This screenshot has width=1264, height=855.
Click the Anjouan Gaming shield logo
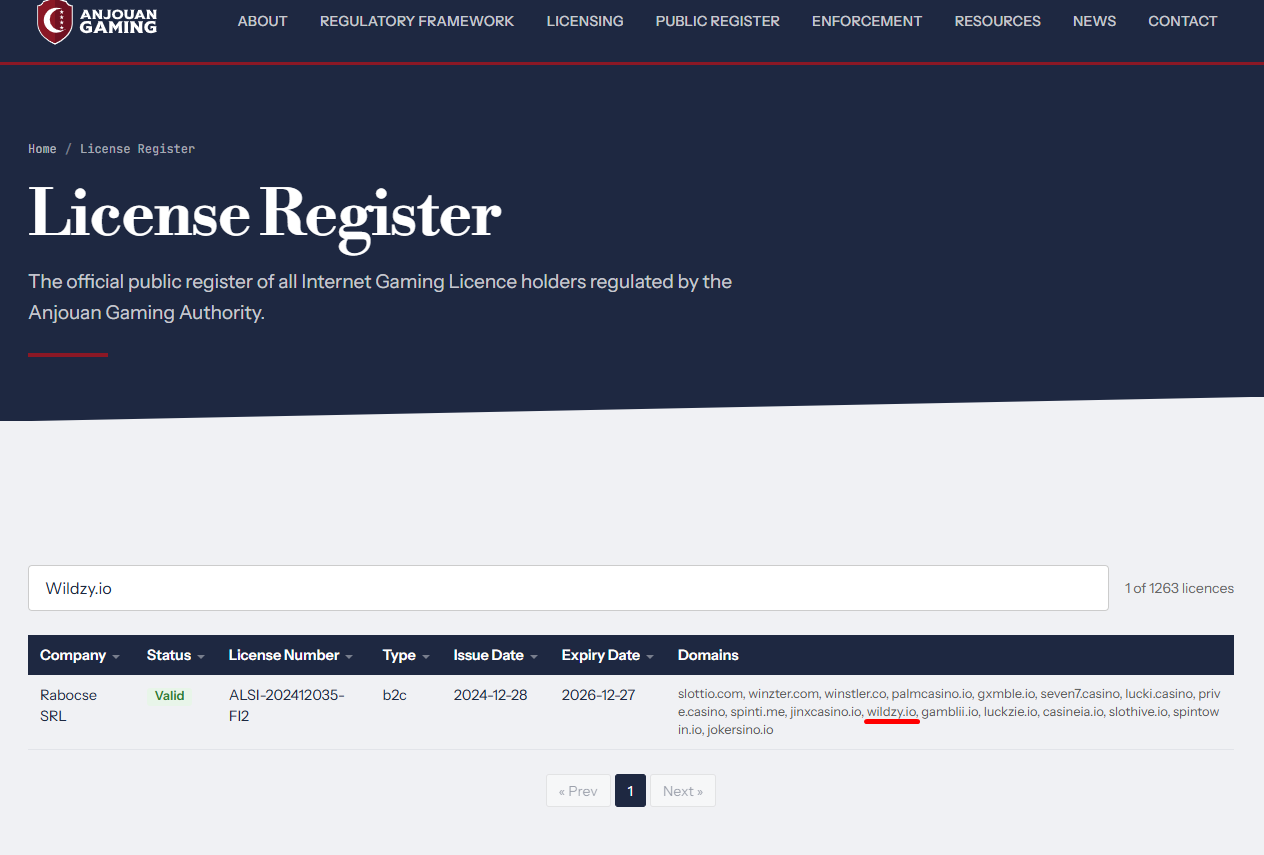tap(54, 22)
